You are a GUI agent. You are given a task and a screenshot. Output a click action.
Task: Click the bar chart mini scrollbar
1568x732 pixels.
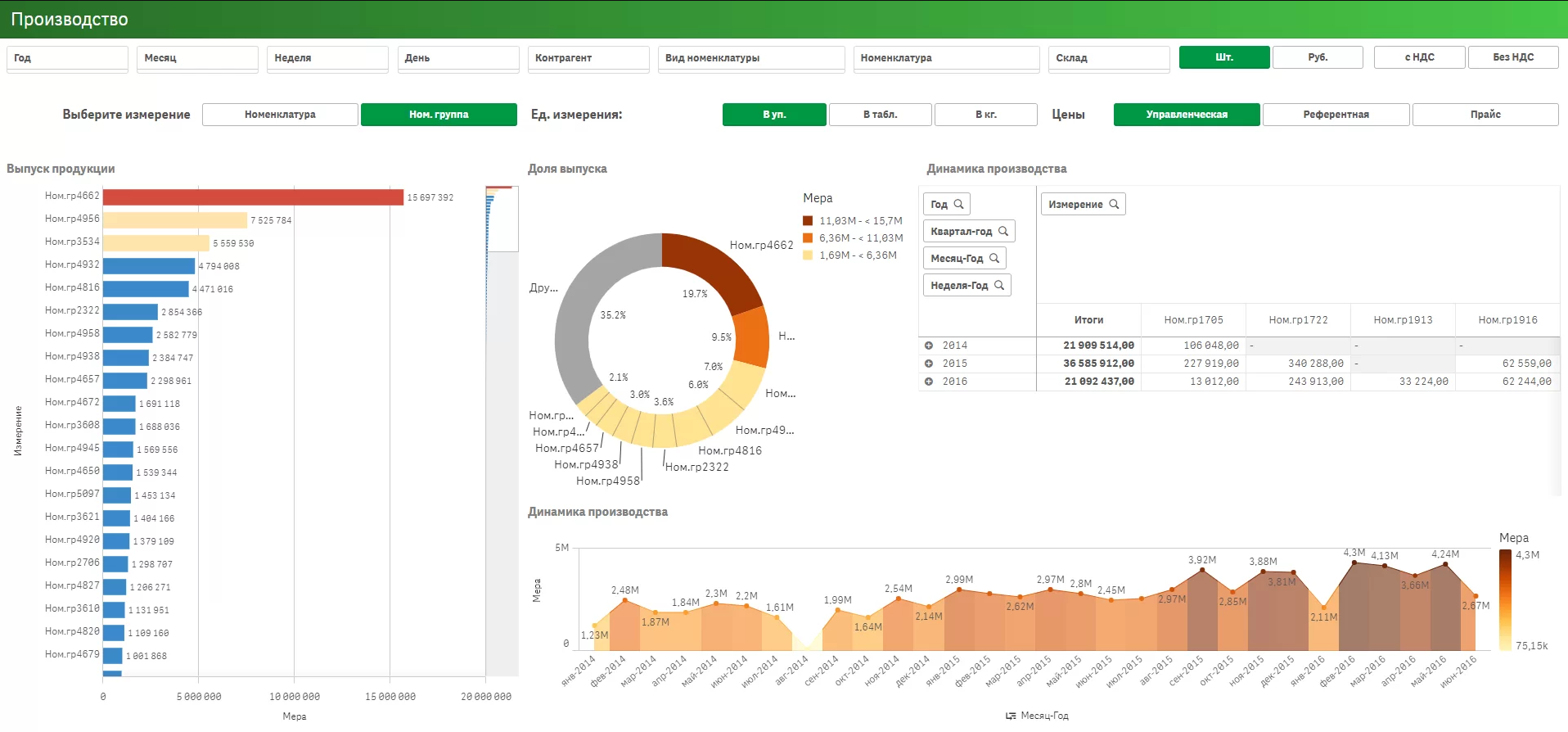(502, 219)
